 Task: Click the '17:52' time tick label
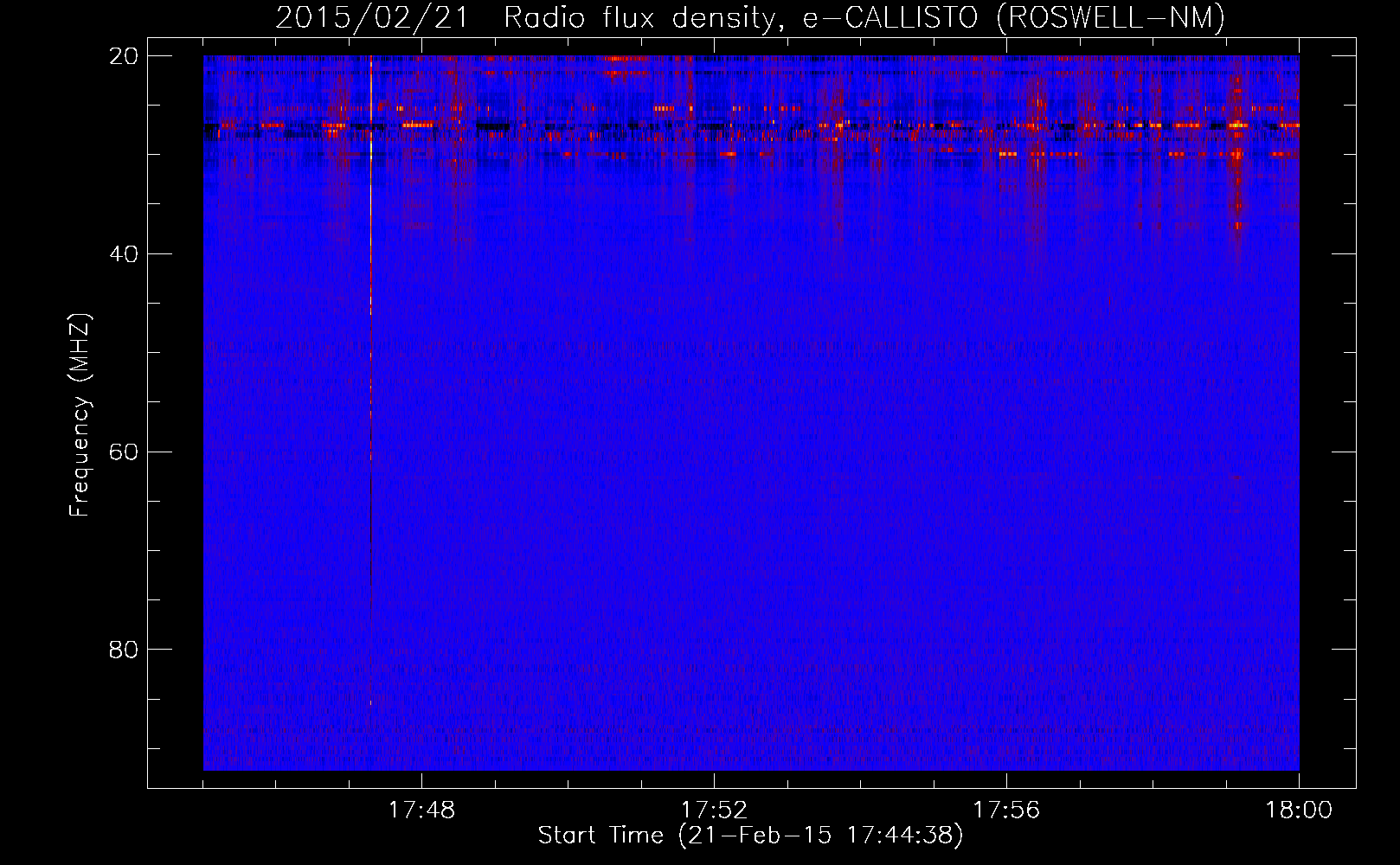(714, 811)
